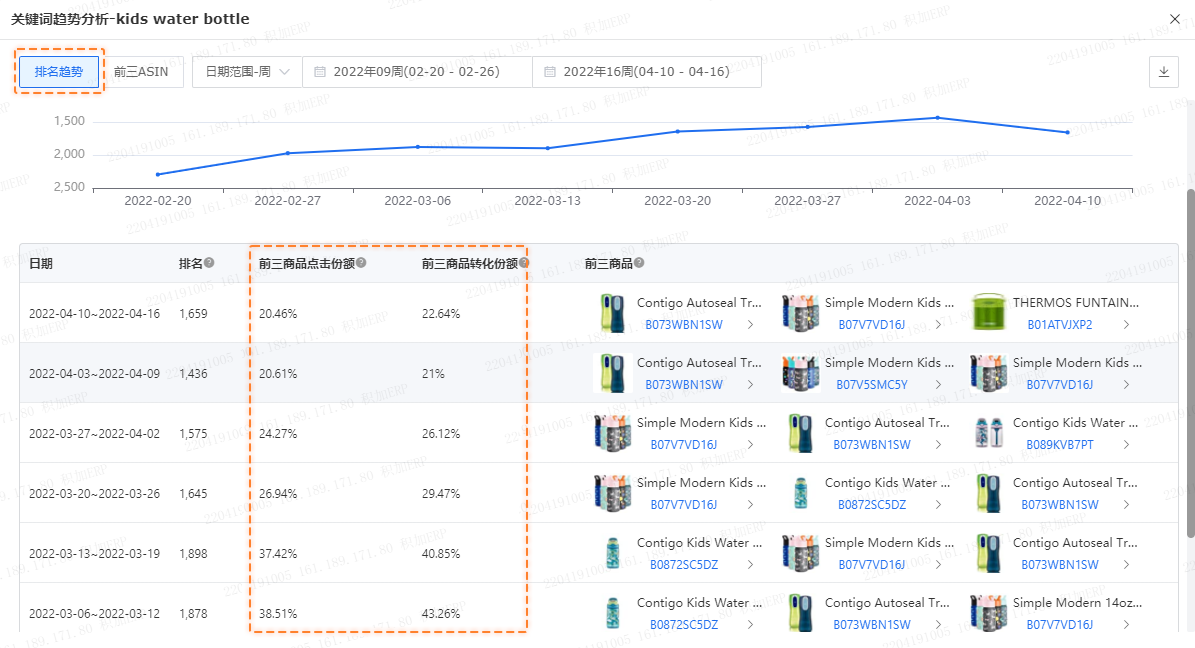Click help icon next to 前三商品转化份额
The width and height of the screenshot is (1195, 648).
pyautogui.click(x=524, y=262)
